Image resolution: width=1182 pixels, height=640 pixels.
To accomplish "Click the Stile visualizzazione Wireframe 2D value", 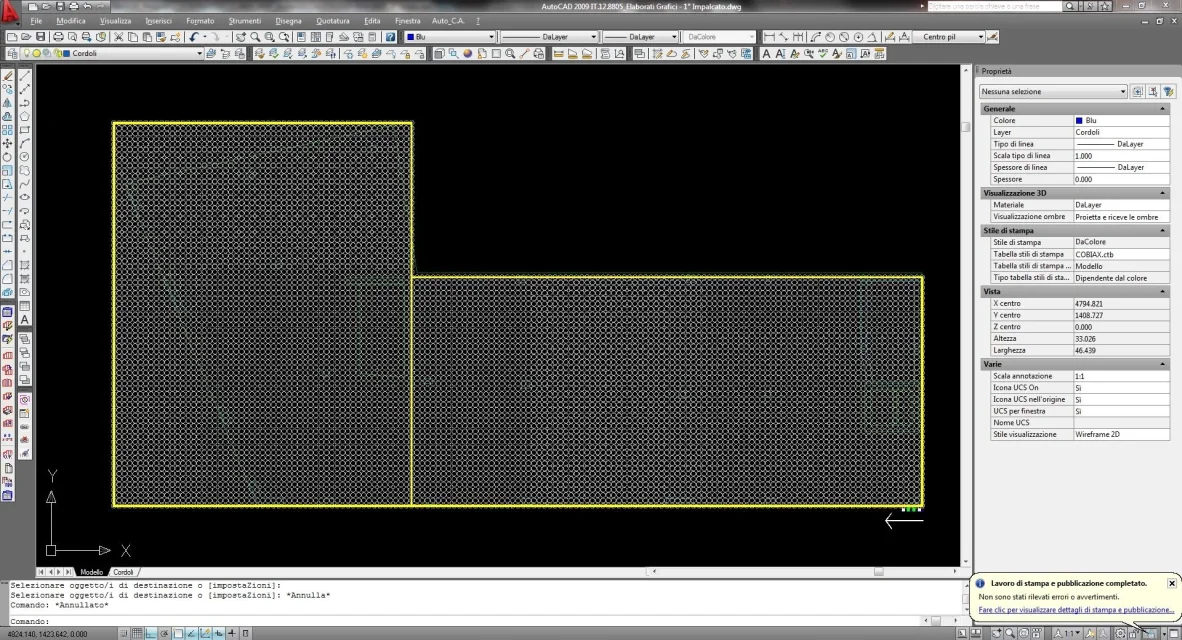I will click(1121, 434).
